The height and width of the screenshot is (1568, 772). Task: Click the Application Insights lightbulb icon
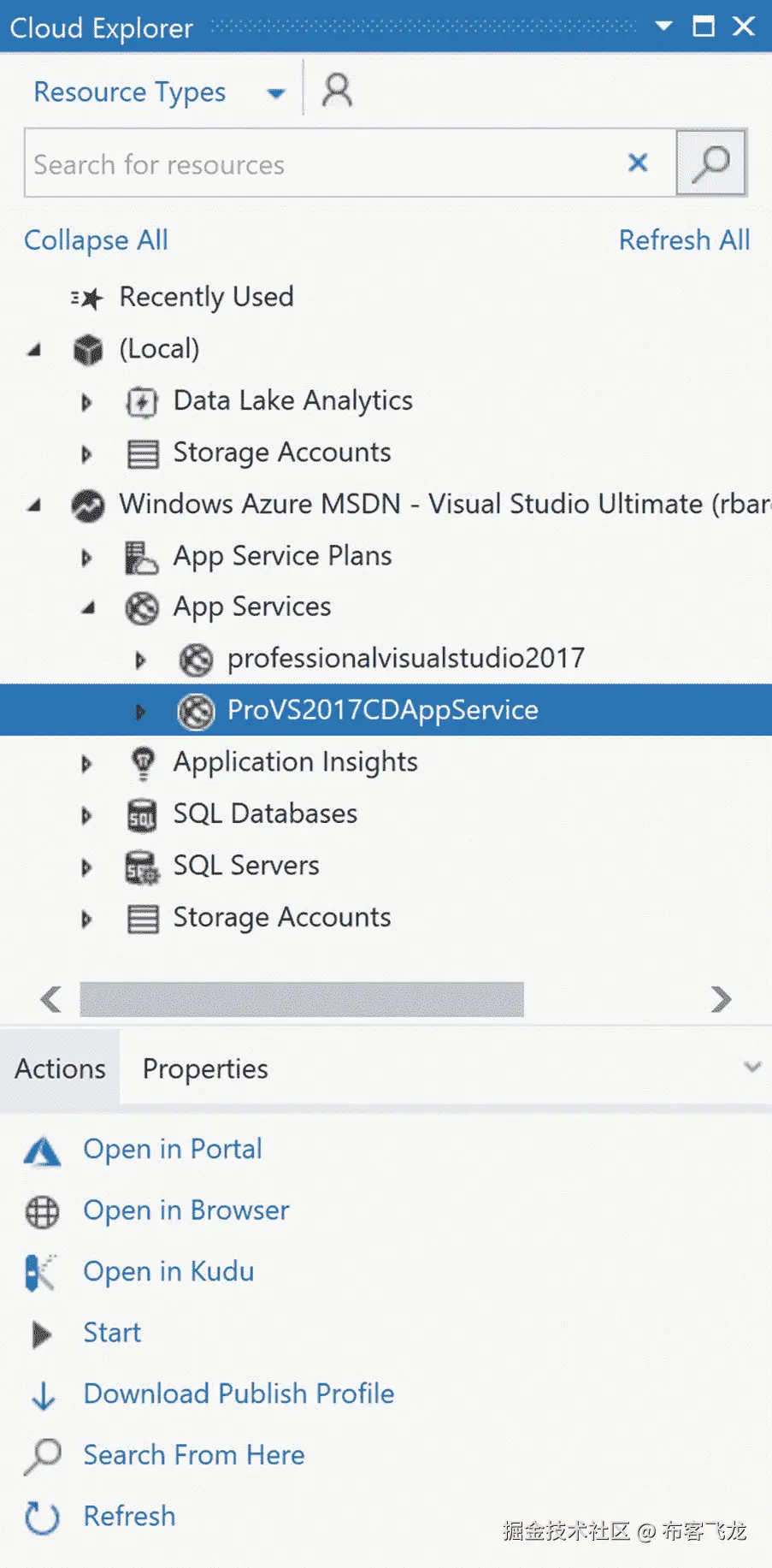coord(143,762)
